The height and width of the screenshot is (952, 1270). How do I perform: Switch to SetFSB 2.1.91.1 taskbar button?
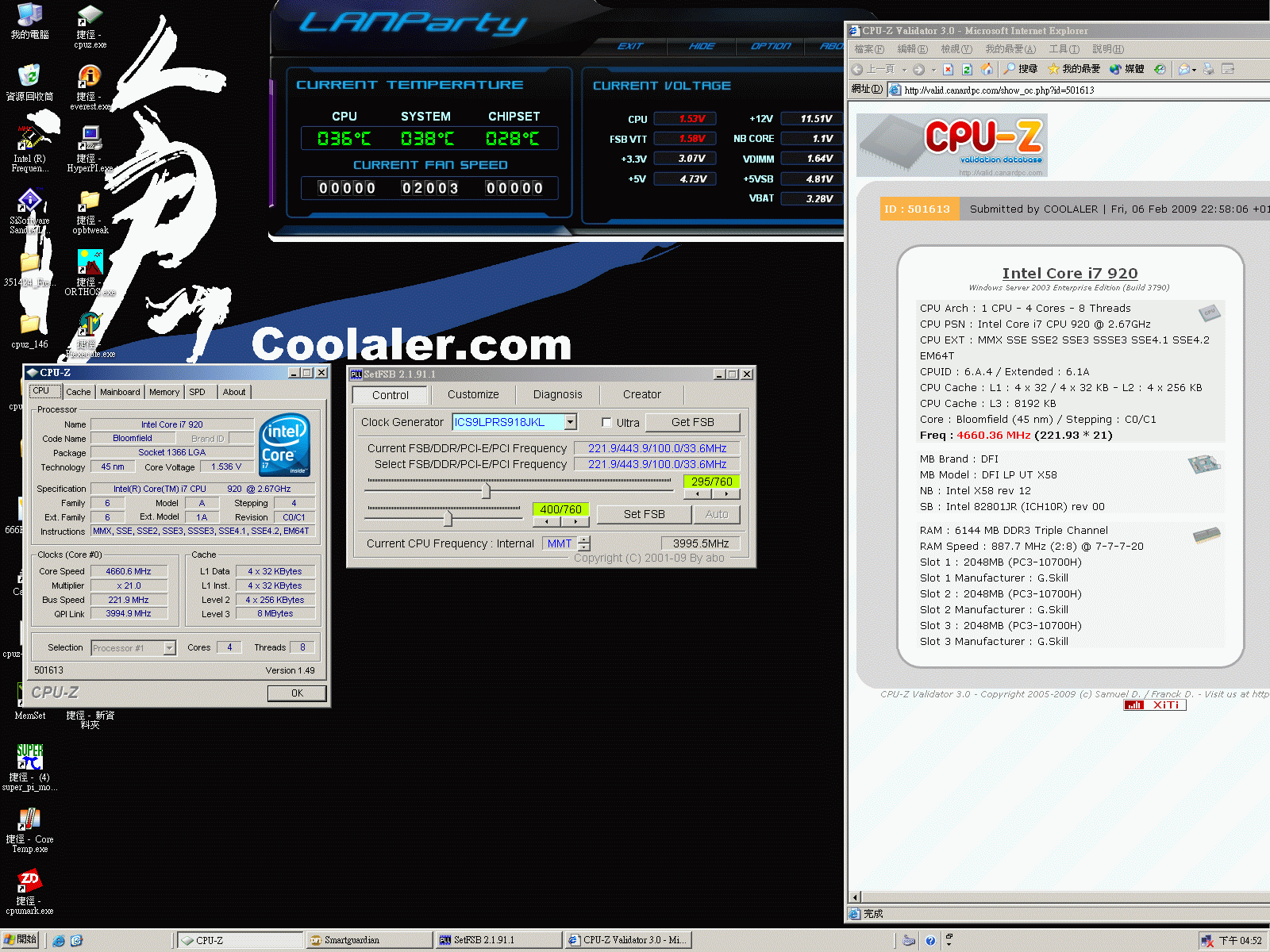coord(499,940)
